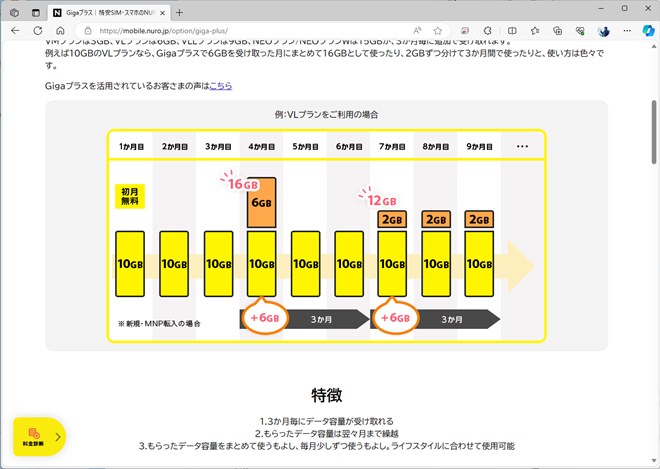The width and height of the screenshot is (660, 469).
Task: Reload the current page
Action: pos(38,31)
